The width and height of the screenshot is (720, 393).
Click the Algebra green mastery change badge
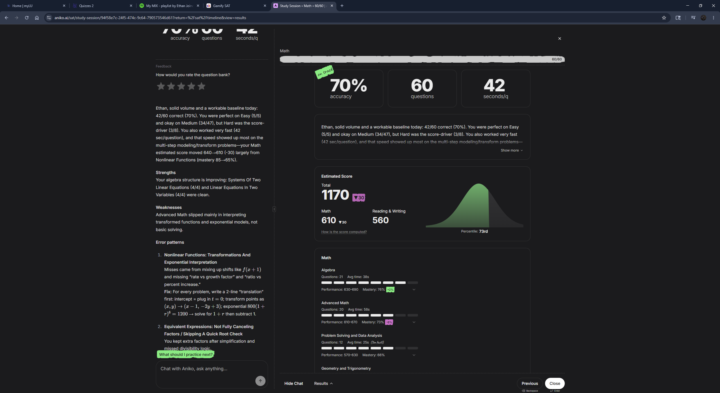(390, 290)
